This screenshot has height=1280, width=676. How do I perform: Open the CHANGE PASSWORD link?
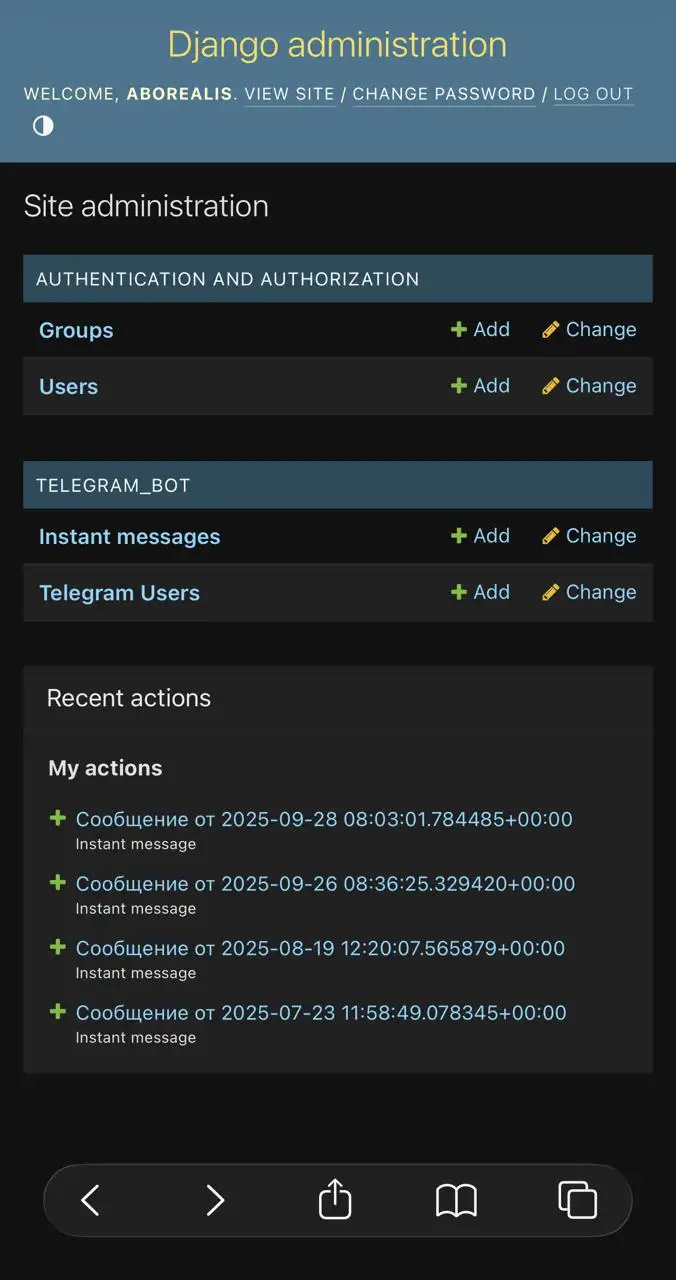[443, 94]
